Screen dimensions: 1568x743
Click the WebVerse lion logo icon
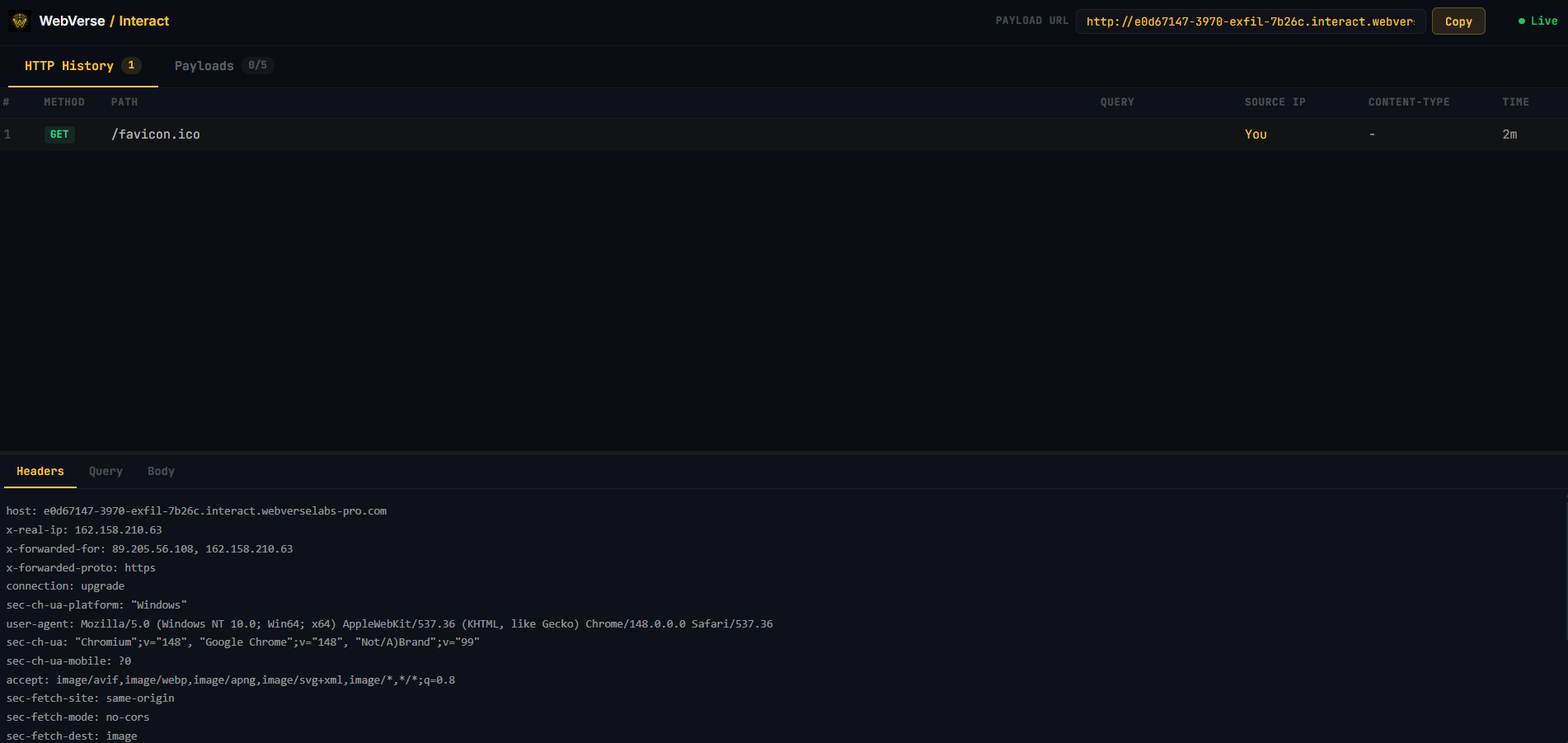[20, 21]
